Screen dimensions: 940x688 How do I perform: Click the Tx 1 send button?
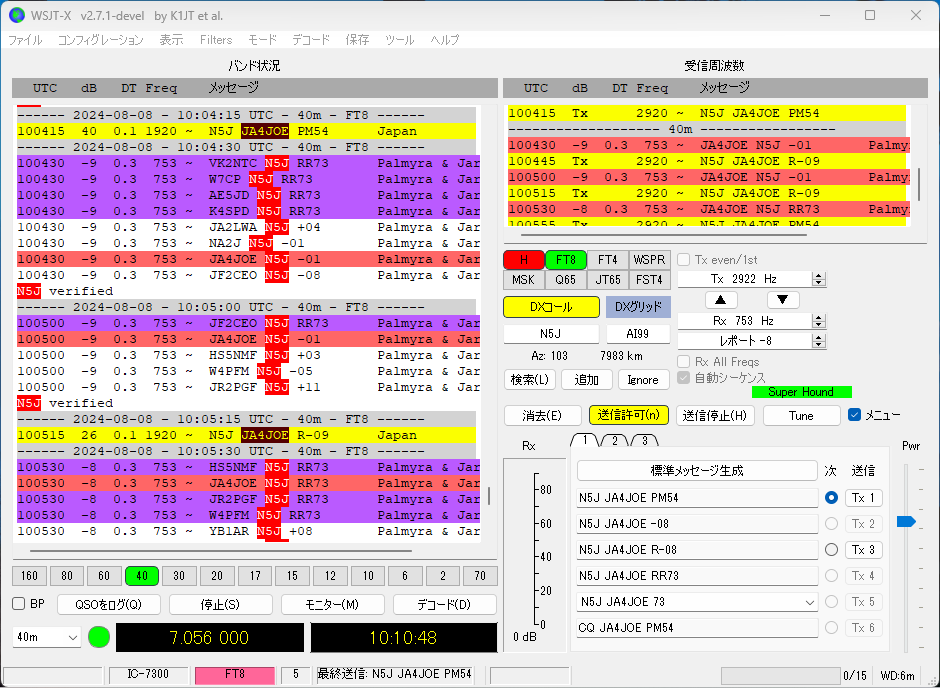(863, 497)
